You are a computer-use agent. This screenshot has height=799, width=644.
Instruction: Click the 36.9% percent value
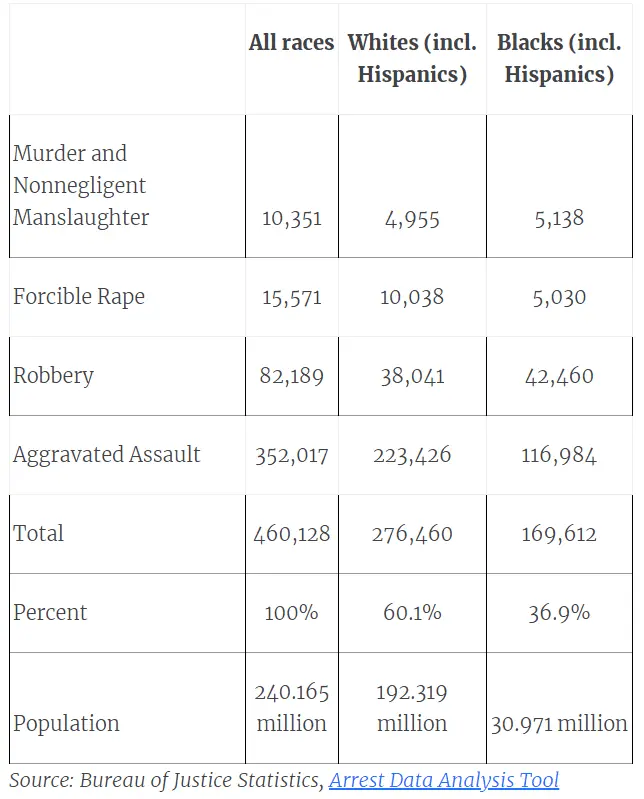(559, 613)
